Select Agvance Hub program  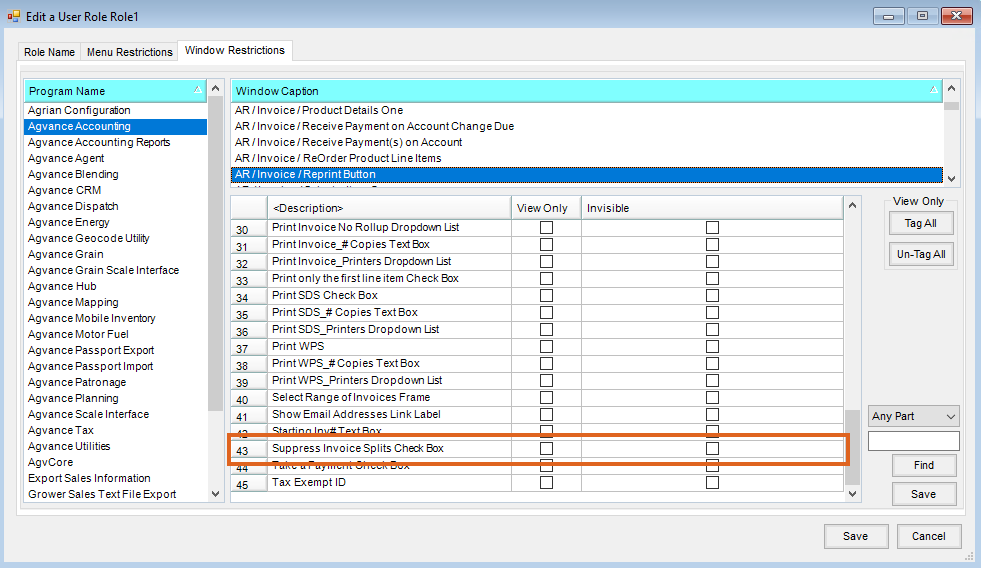point(116,287)
